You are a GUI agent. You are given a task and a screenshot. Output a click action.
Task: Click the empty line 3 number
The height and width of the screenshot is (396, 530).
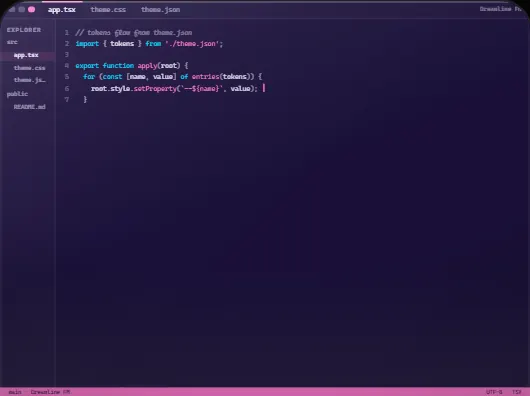pyautogui.click(x=67, y=55)
